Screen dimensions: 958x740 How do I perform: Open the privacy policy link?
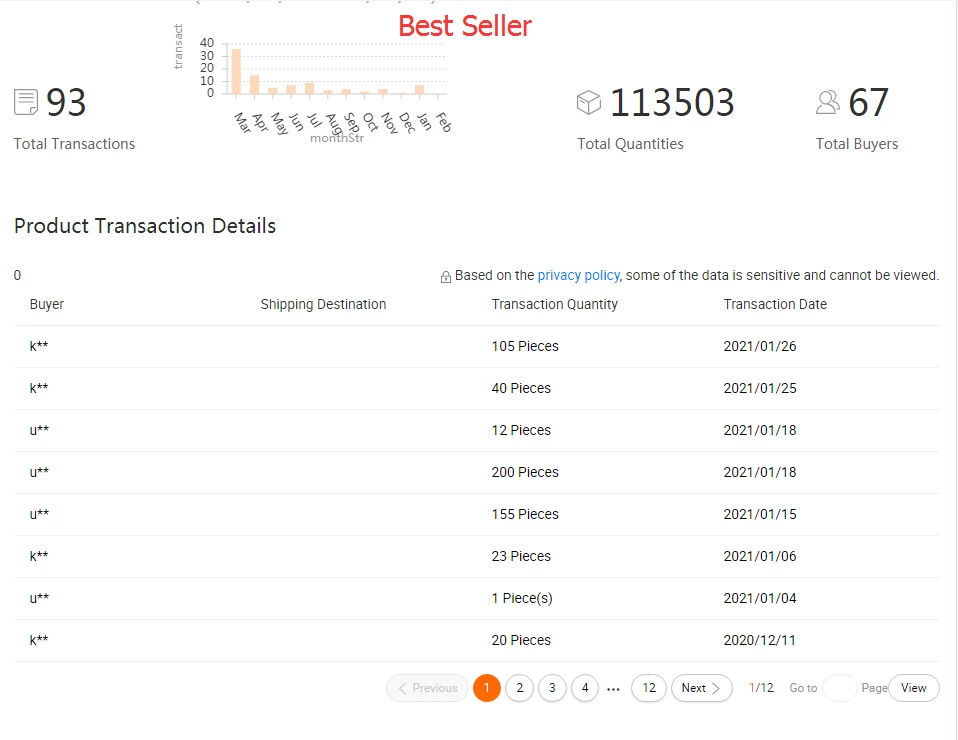[578, 275]
